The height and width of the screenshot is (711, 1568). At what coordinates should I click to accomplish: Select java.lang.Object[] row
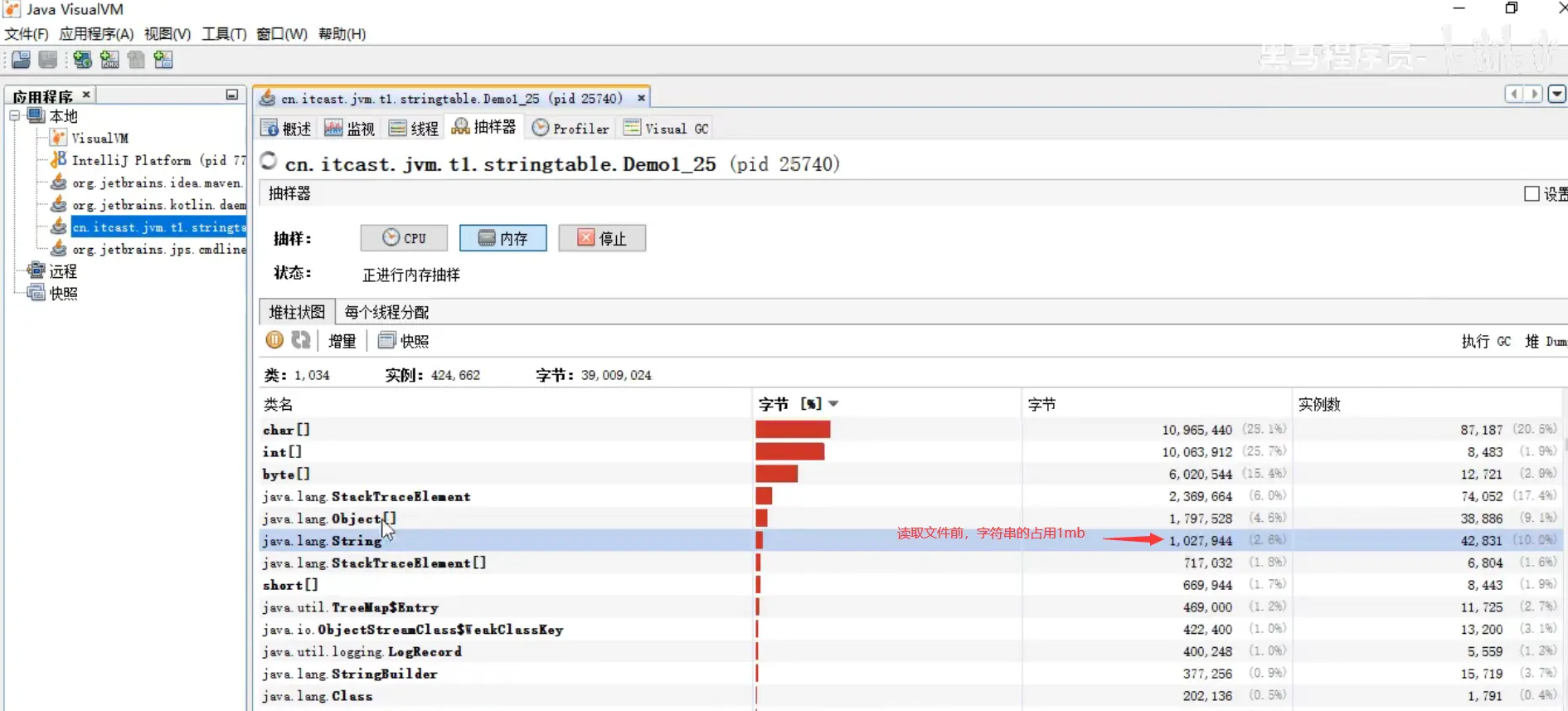[x=911, y=519]
